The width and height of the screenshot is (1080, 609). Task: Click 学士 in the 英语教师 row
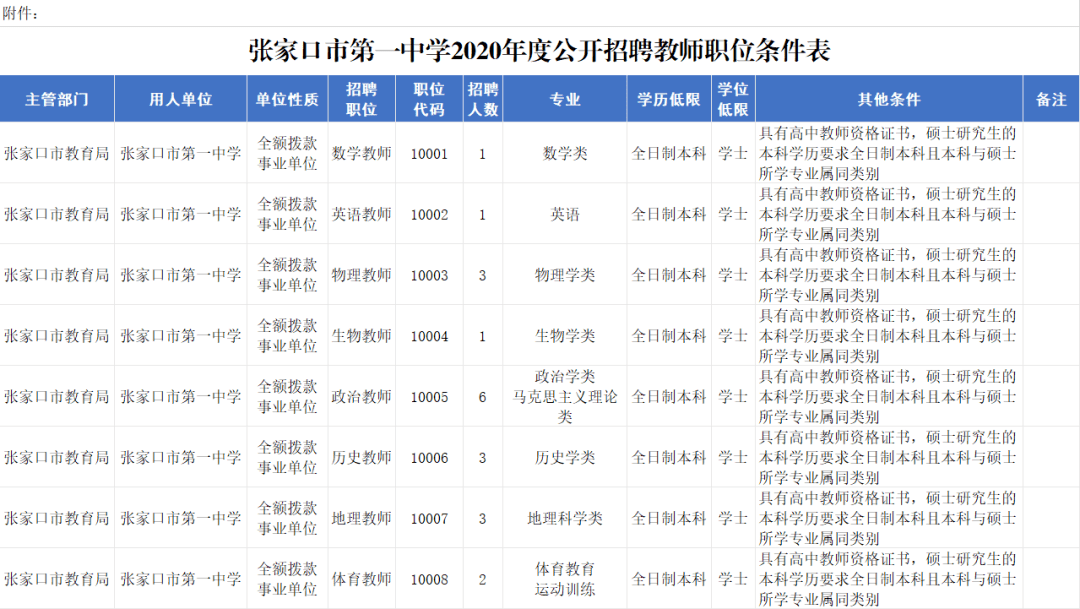[733, 214]
